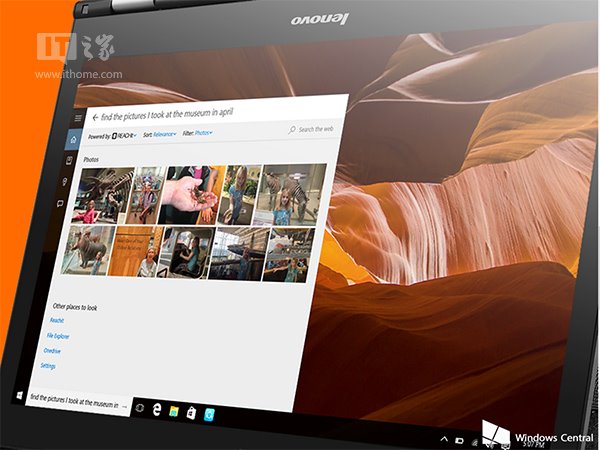Click the Photos section heading

pyautogui.click(x=91, y=160)
